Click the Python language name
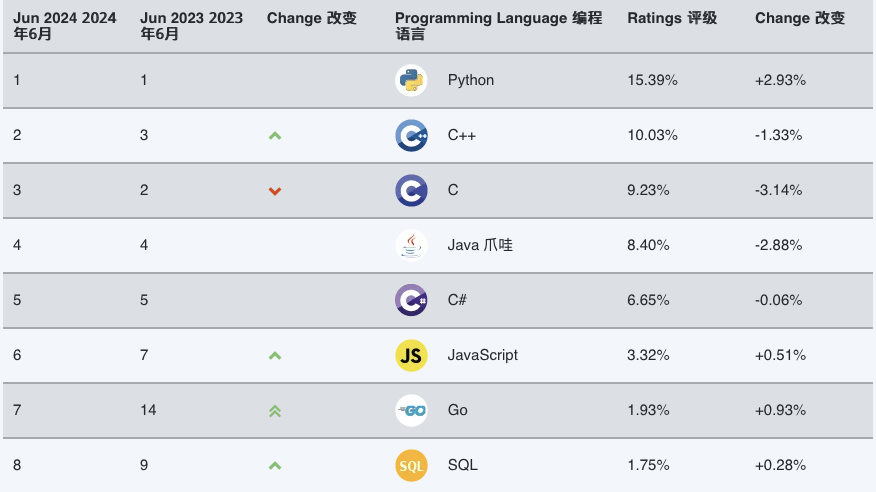This screenshot has width=876, height=492. coord(470,80)
